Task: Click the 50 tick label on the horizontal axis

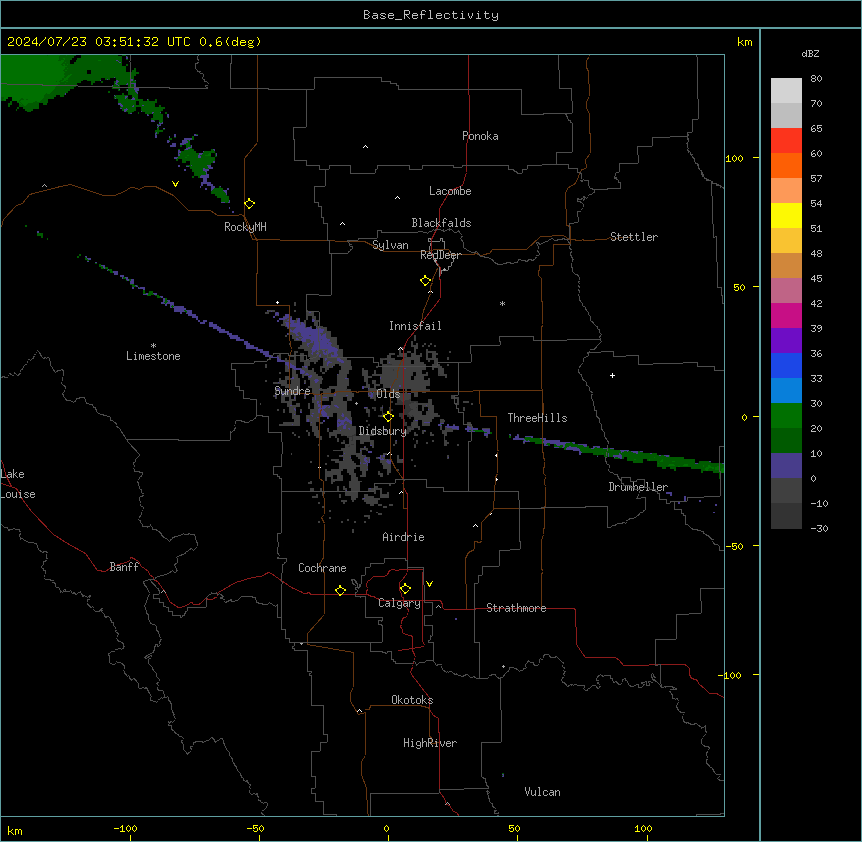Action: coord(514,828)
